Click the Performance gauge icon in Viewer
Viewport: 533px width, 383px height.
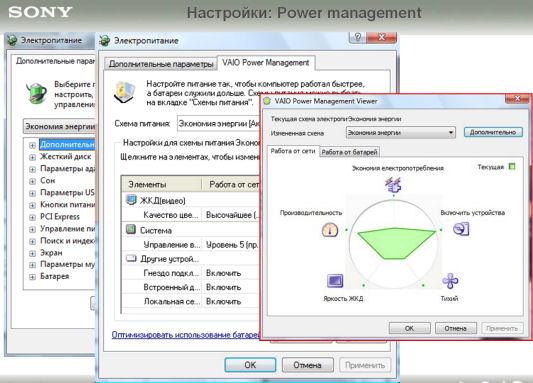330,230
